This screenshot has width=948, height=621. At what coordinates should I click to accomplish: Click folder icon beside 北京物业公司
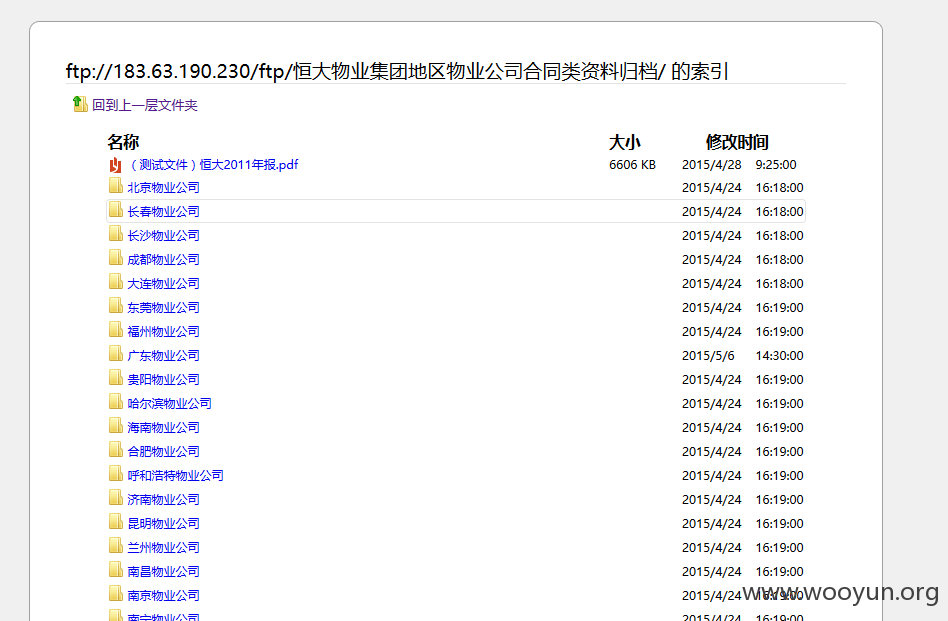tap(115, 185)
